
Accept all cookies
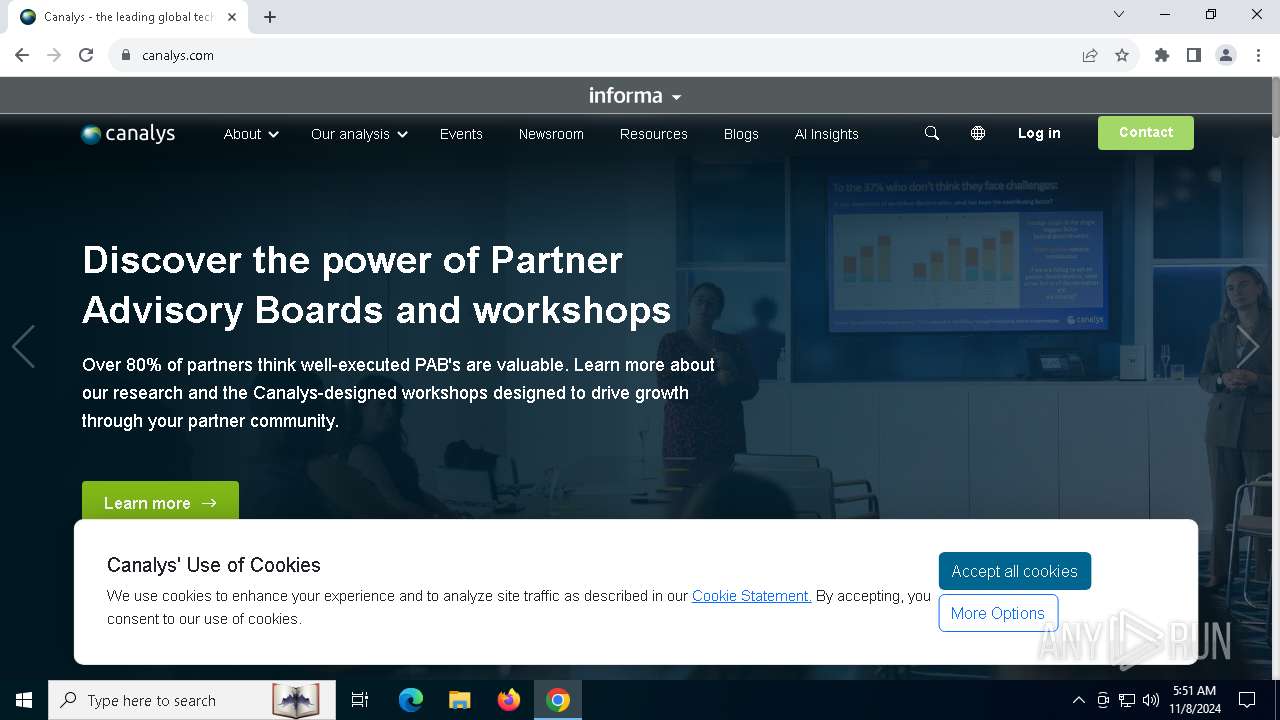tap(1015, 571)
